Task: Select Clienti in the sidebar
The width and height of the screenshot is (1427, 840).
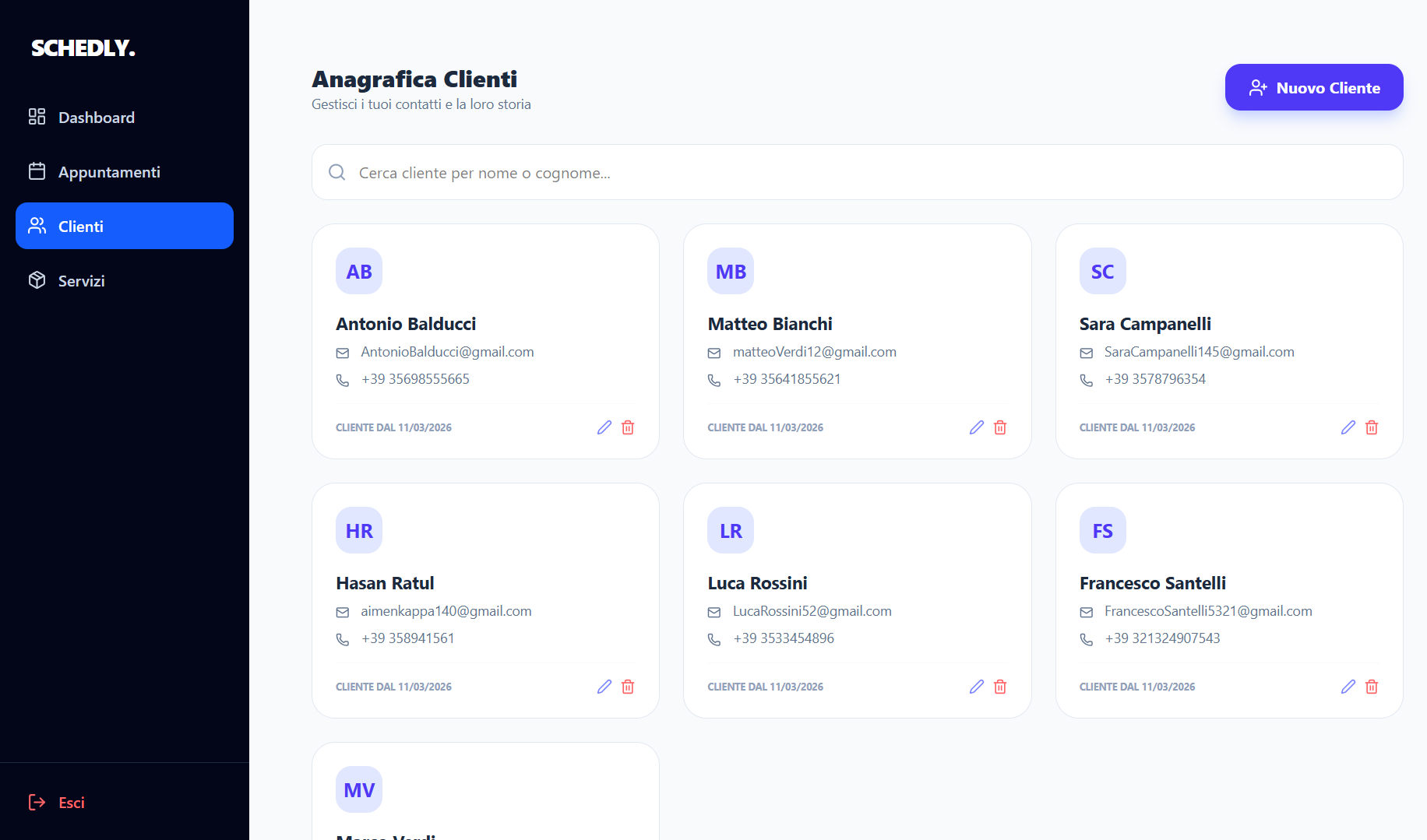Action: pos(125,226)
